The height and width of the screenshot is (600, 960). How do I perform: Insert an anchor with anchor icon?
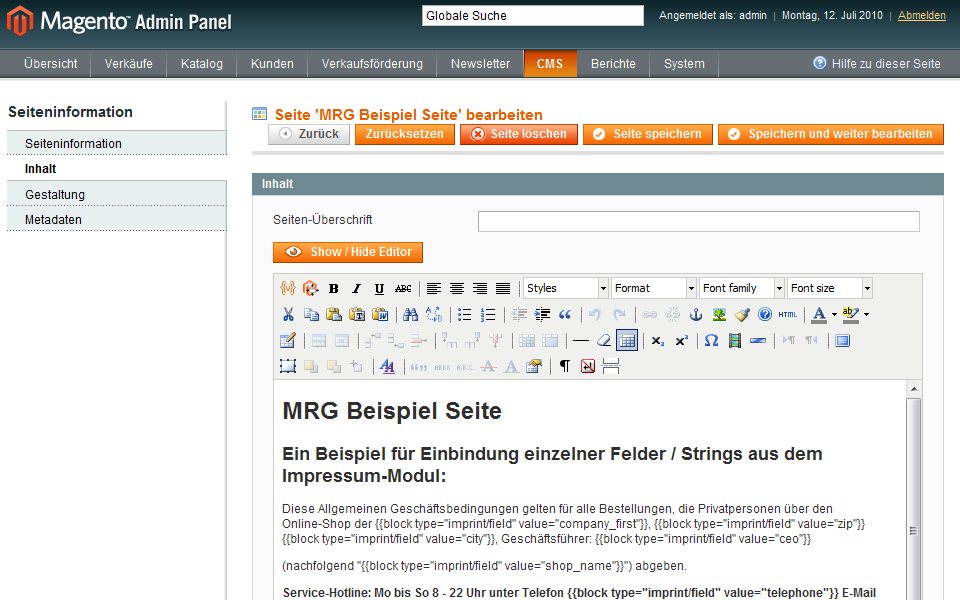tap(696, 315)
